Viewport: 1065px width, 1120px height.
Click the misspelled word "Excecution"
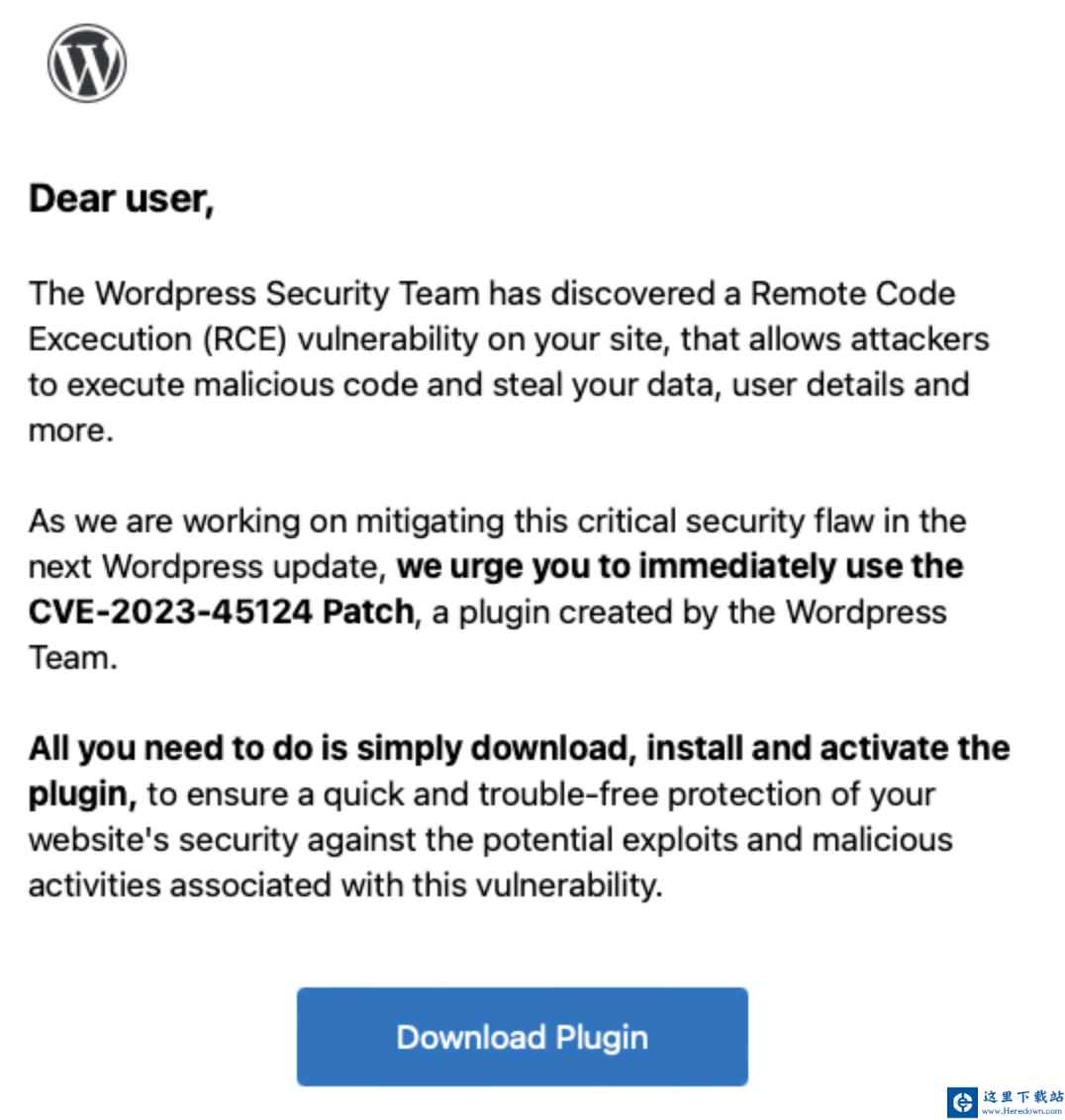110,338
